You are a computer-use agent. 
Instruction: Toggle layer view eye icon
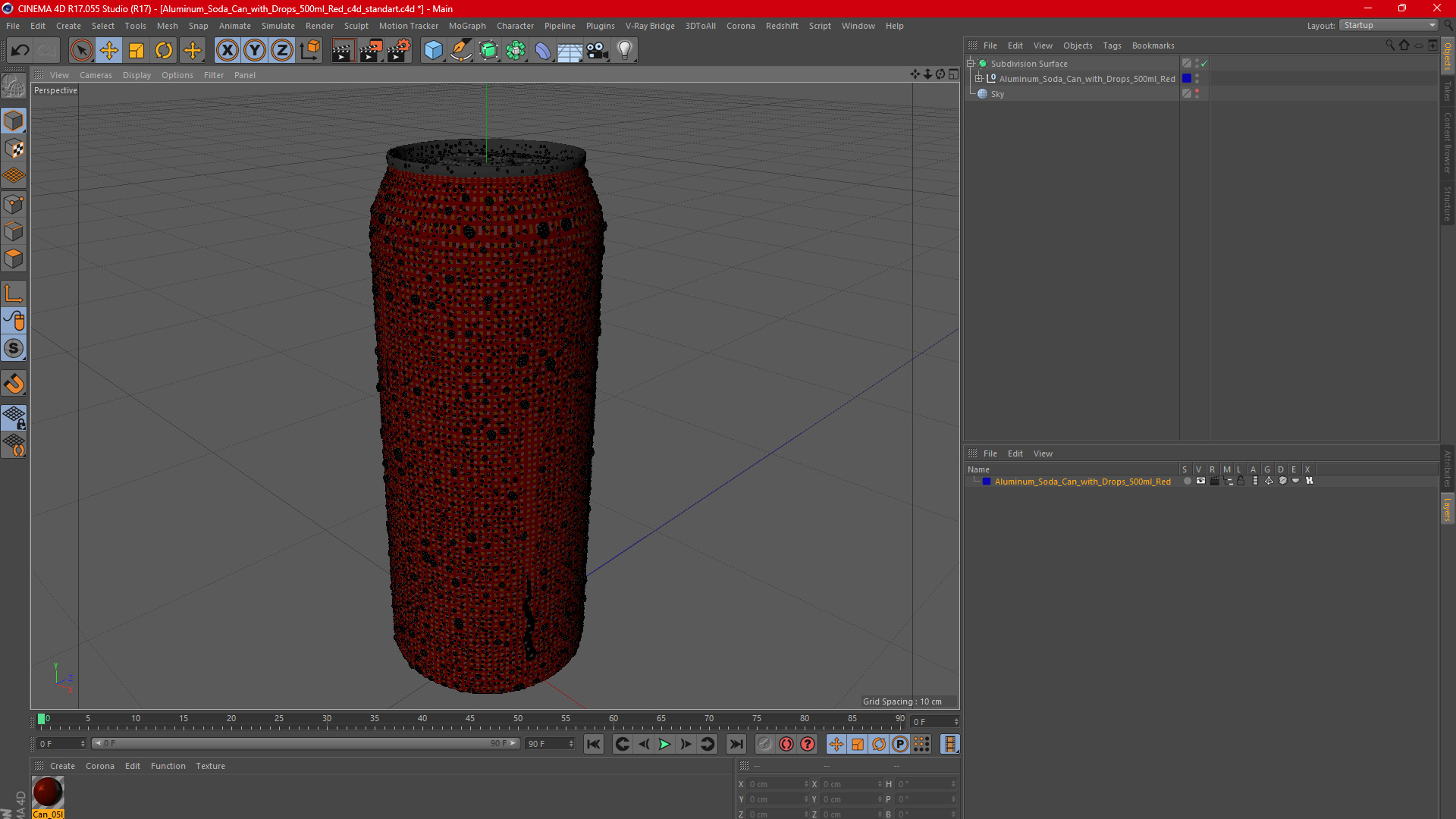(1200, 481)
